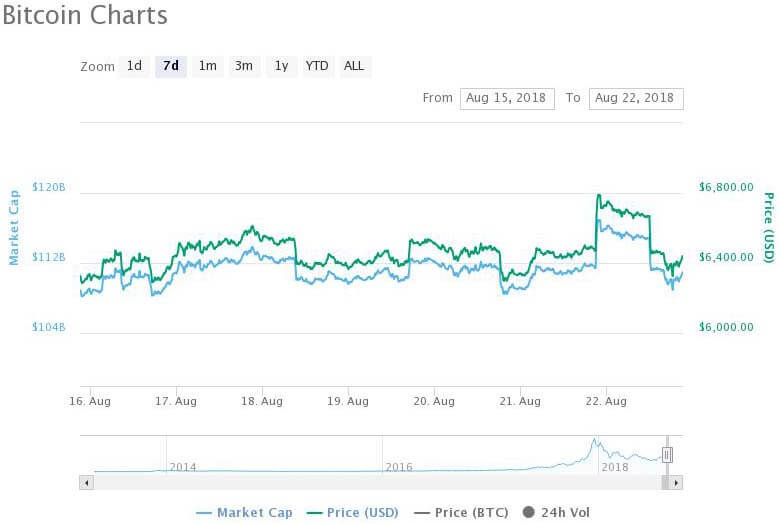Click the 2014 area in navigator
This screenshot has width=779, height=524.
click(183, 467)
